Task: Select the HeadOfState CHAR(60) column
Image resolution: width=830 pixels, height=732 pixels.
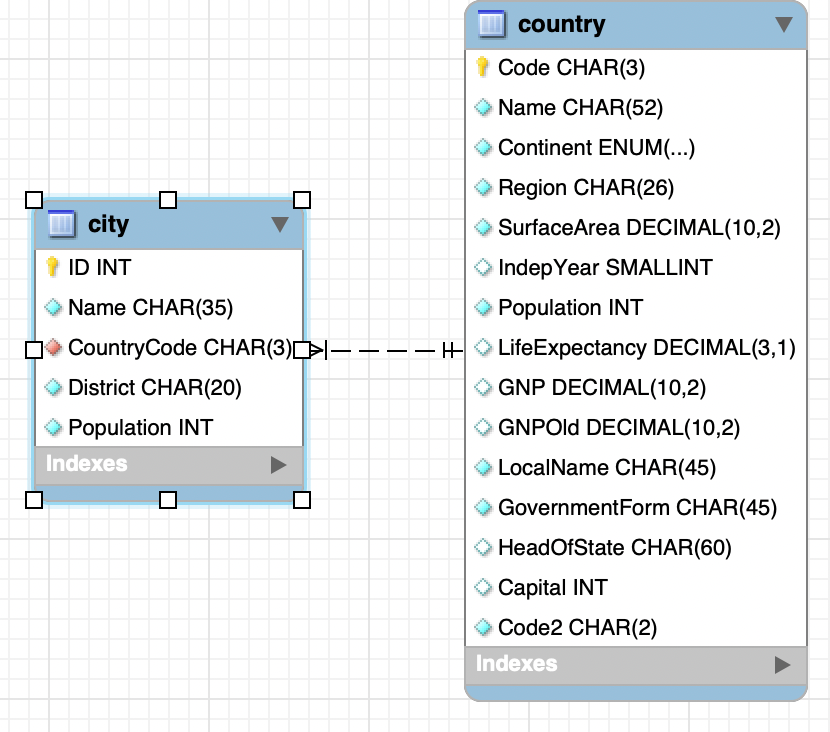Action: pyautogui.click(x=636, y=547)
